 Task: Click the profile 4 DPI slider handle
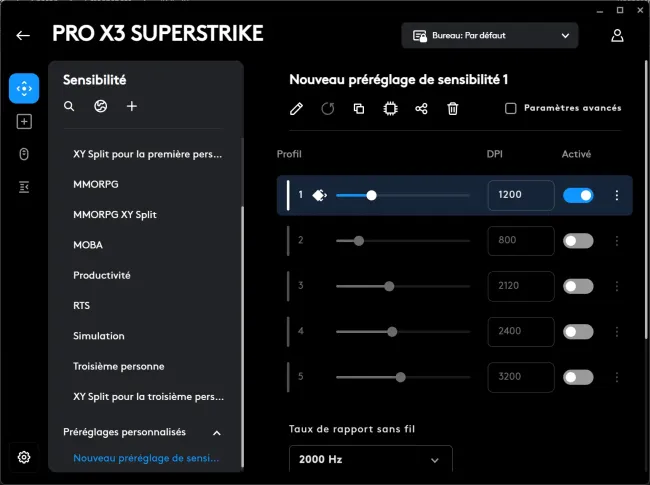392,332
